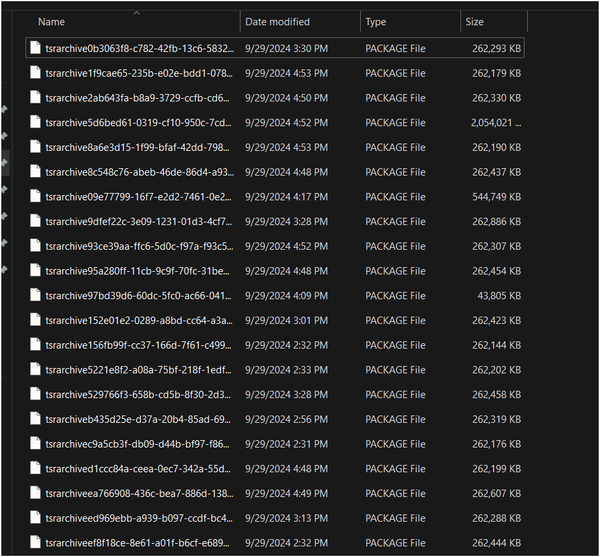
Task: Select file modified 9/29/2024 4:09 PM
Action: pyautogui.click(x=286, y=295)
